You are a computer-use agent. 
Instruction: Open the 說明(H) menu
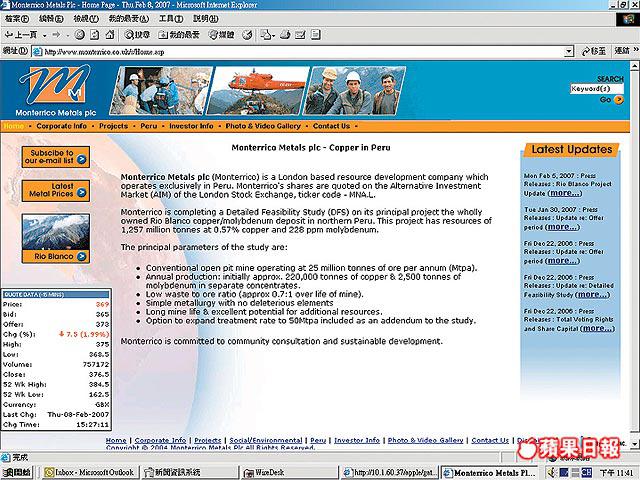205,19
